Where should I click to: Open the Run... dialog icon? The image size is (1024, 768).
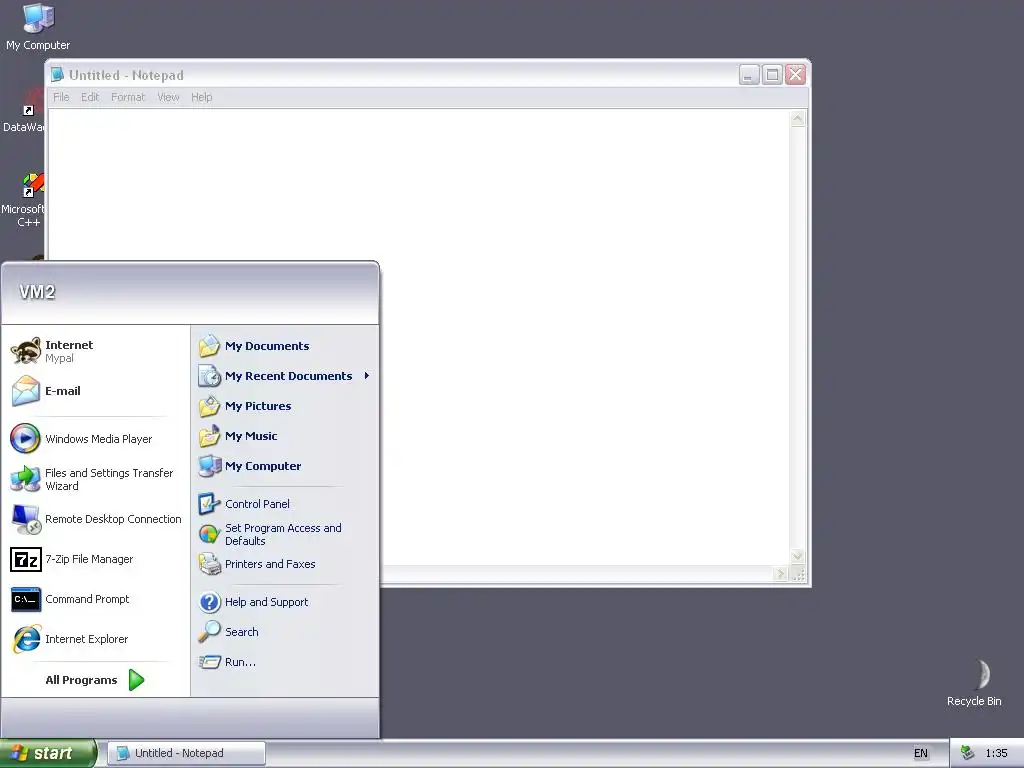point(210,662)
